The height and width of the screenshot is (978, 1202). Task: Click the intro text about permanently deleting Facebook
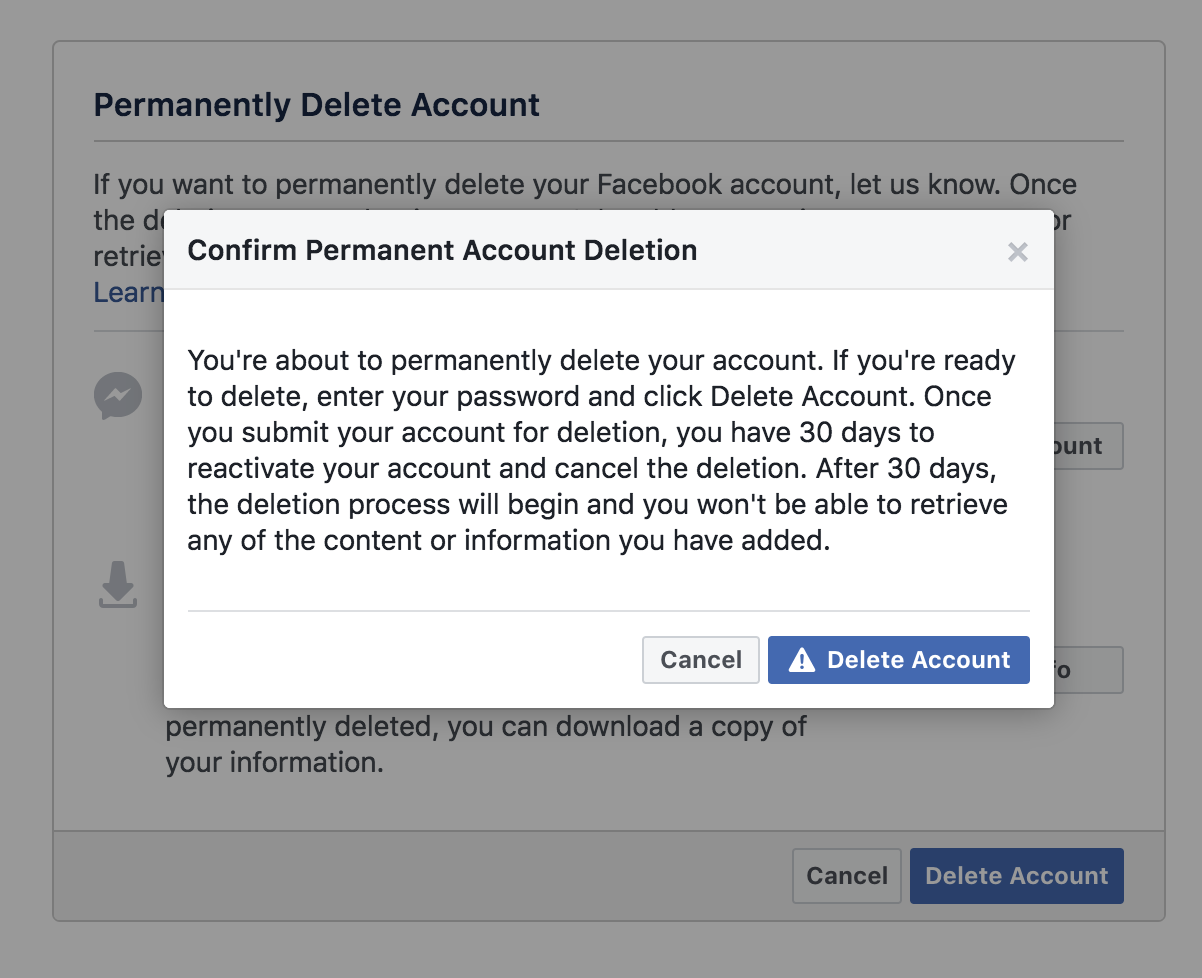click(x=585, y=186)
